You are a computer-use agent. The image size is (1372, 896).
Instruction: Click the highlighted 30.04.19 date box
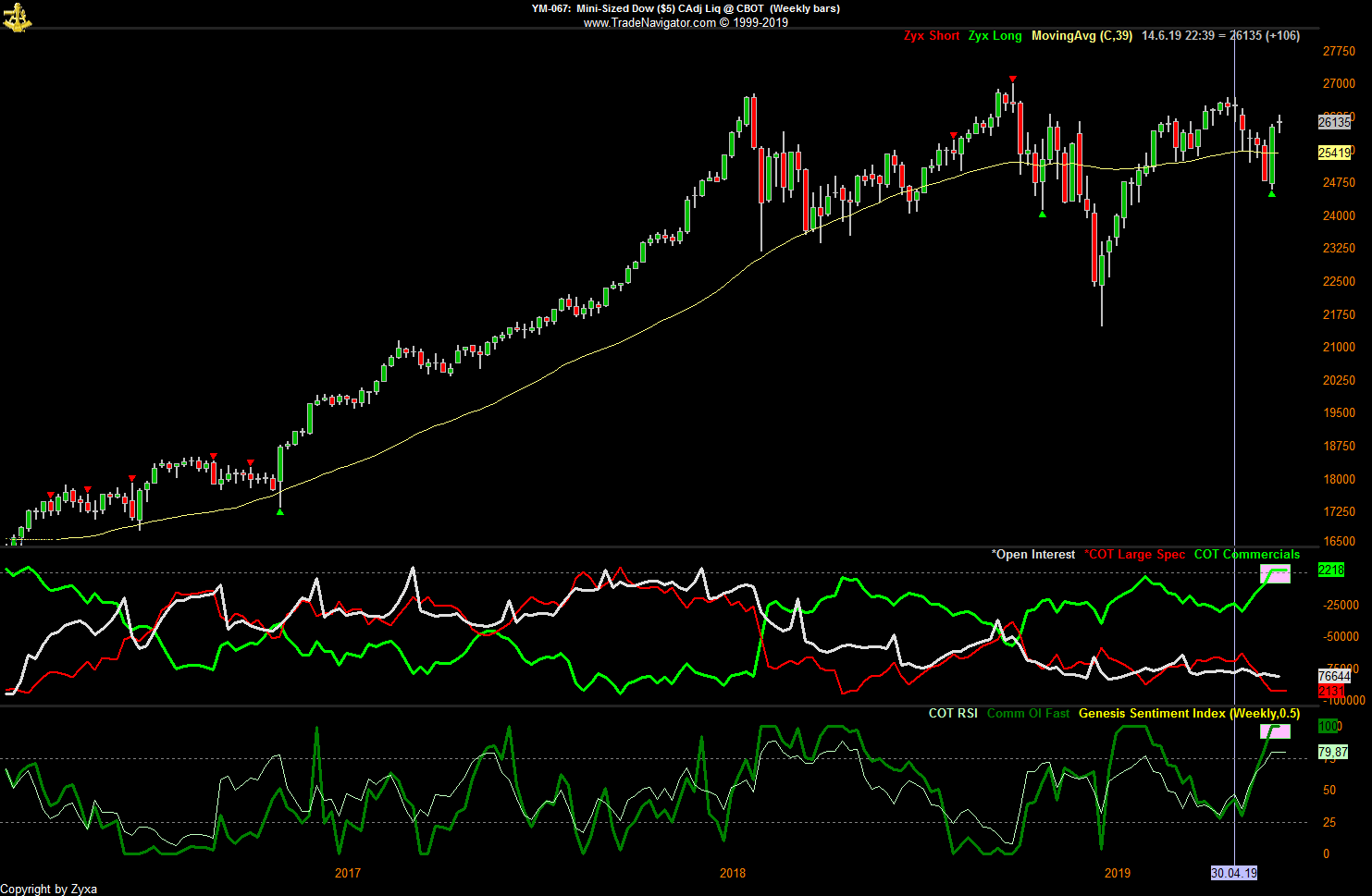pos(1233,871)
